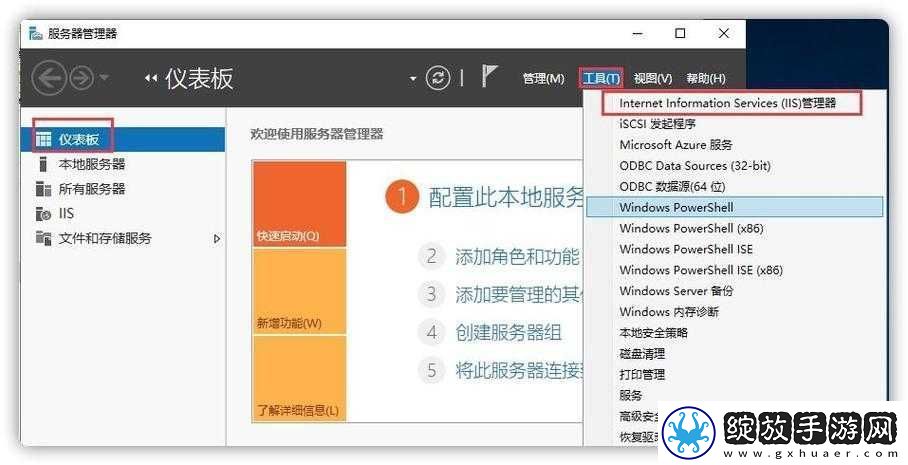Select the 快速启动(Q) tile
This screenshot has width=908, height=465.
pyautogui.click(x=299, y=204)
